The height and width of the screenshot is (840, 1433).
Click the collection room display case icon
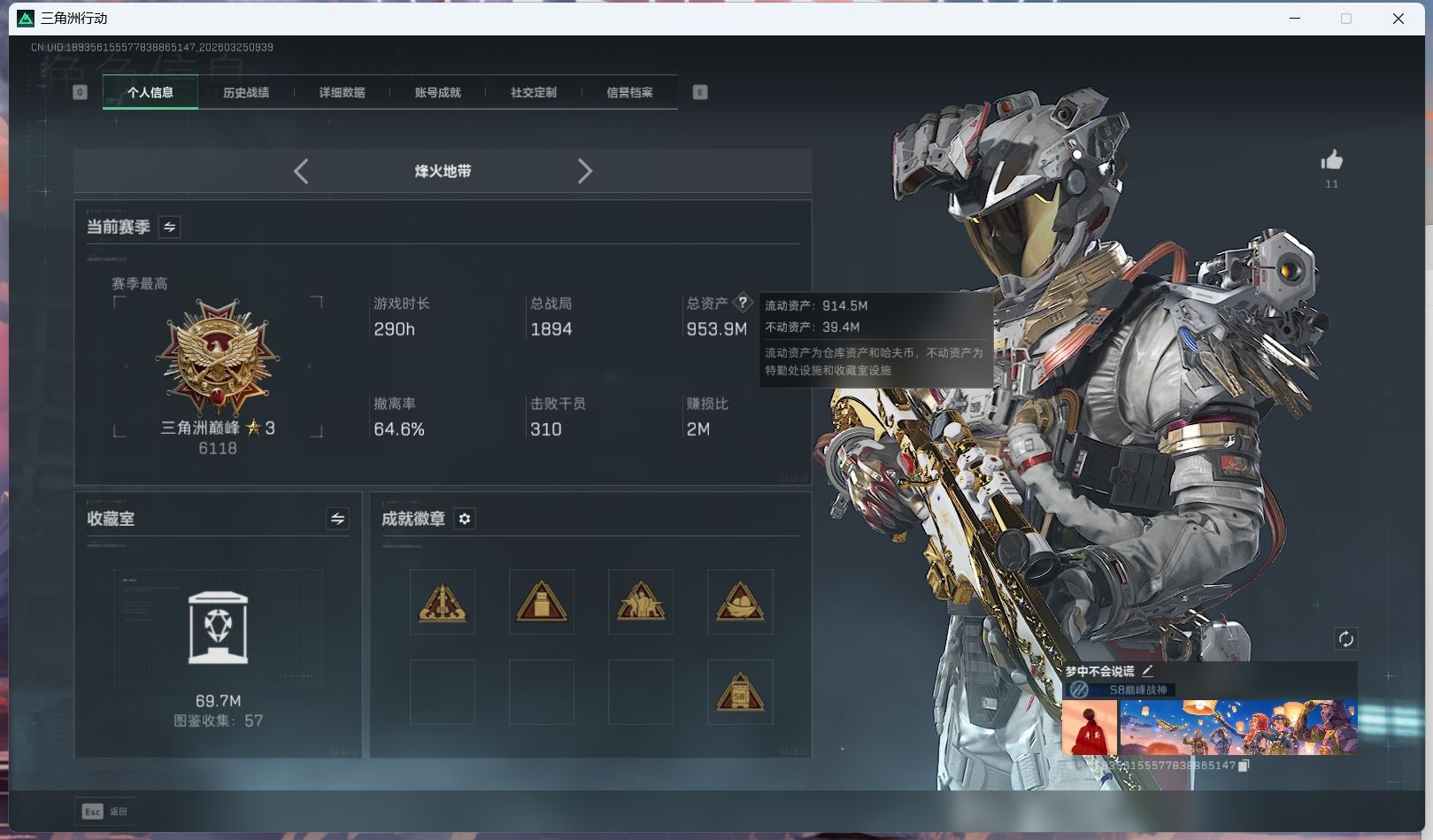tap(219, 628)
